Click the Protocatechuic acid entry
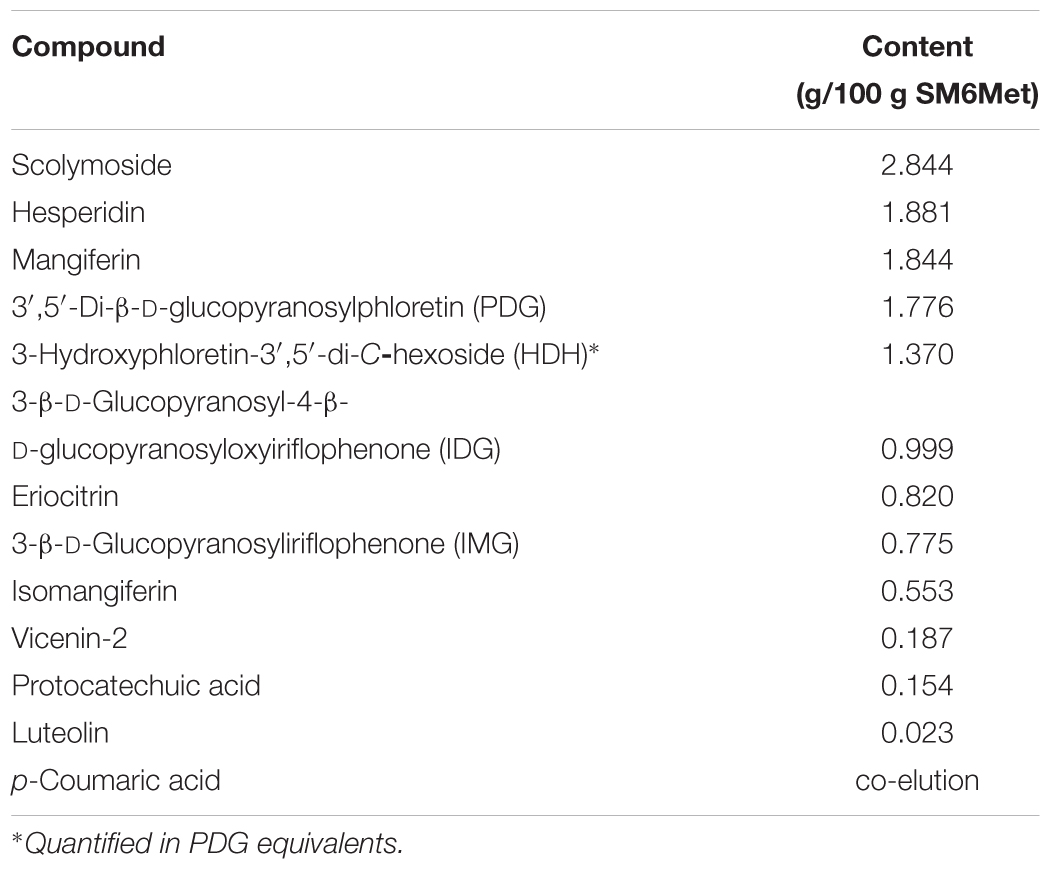 point(136,686)
